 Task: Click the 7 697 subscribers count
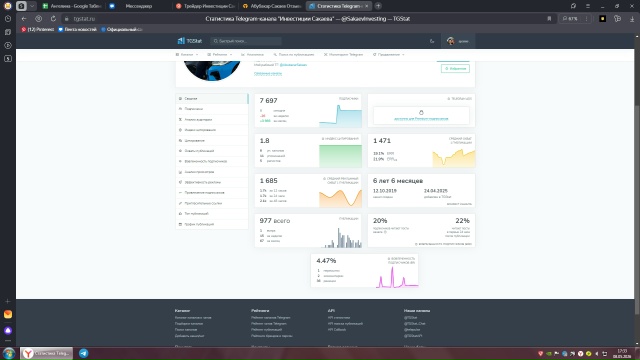(268, 100)
